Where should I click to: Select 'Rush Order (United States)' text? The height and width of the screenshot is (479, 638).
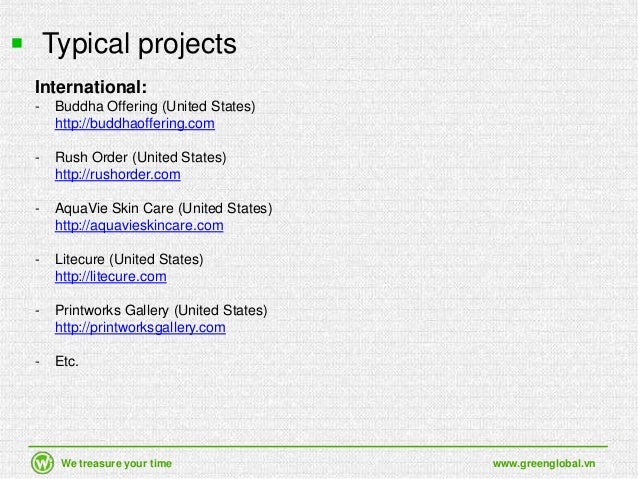140,157
